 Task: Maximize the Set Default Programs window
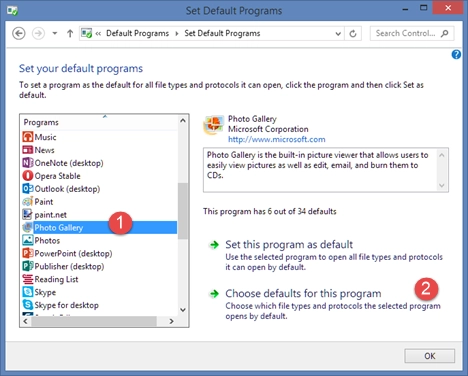click(x=423, y=9)
